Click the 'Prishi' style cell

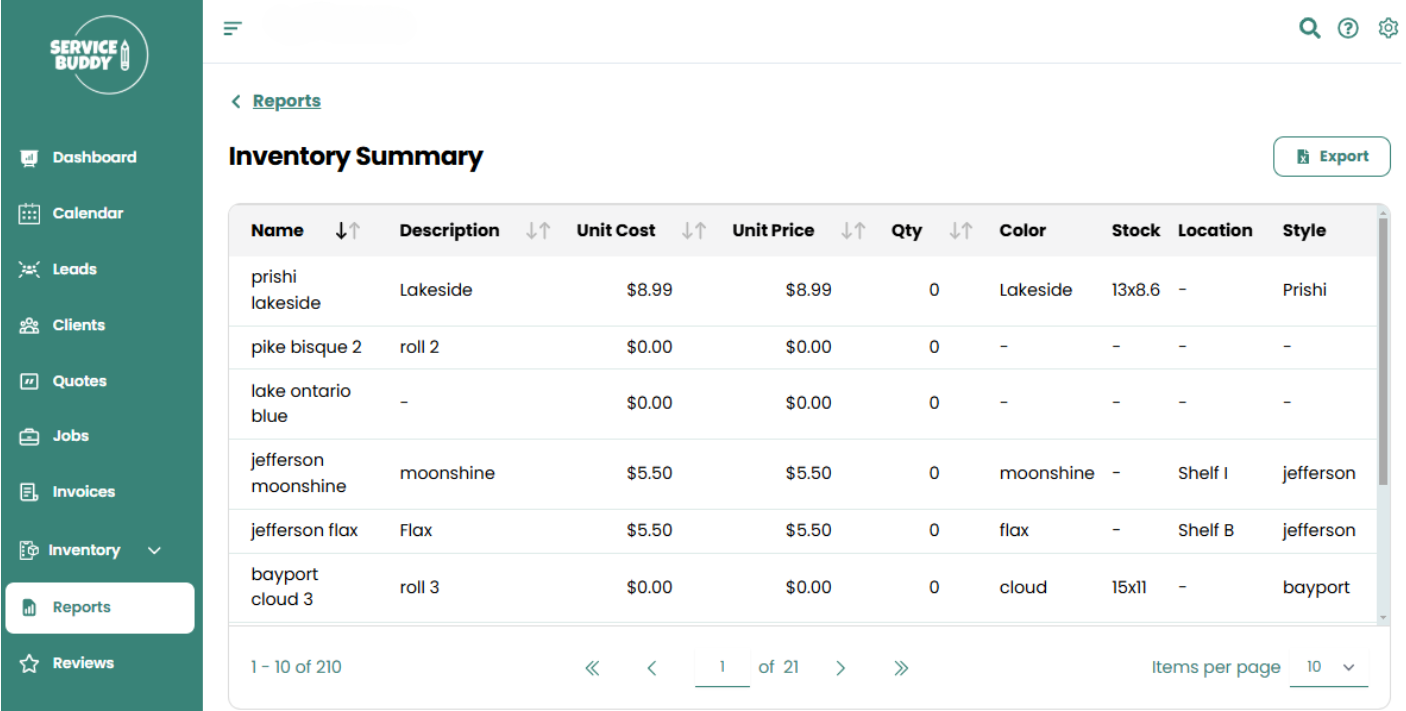1305,291
